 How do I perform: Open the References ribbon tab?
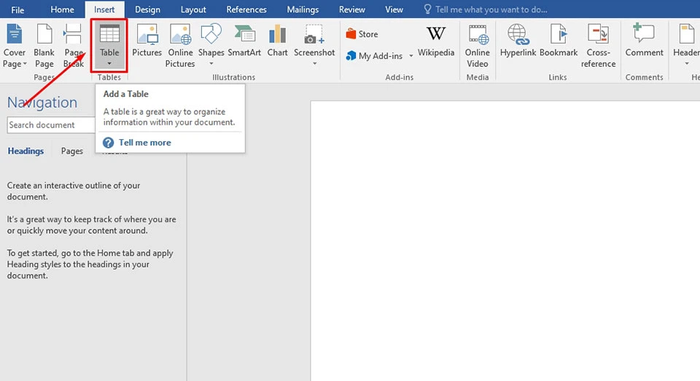(246, 9)
